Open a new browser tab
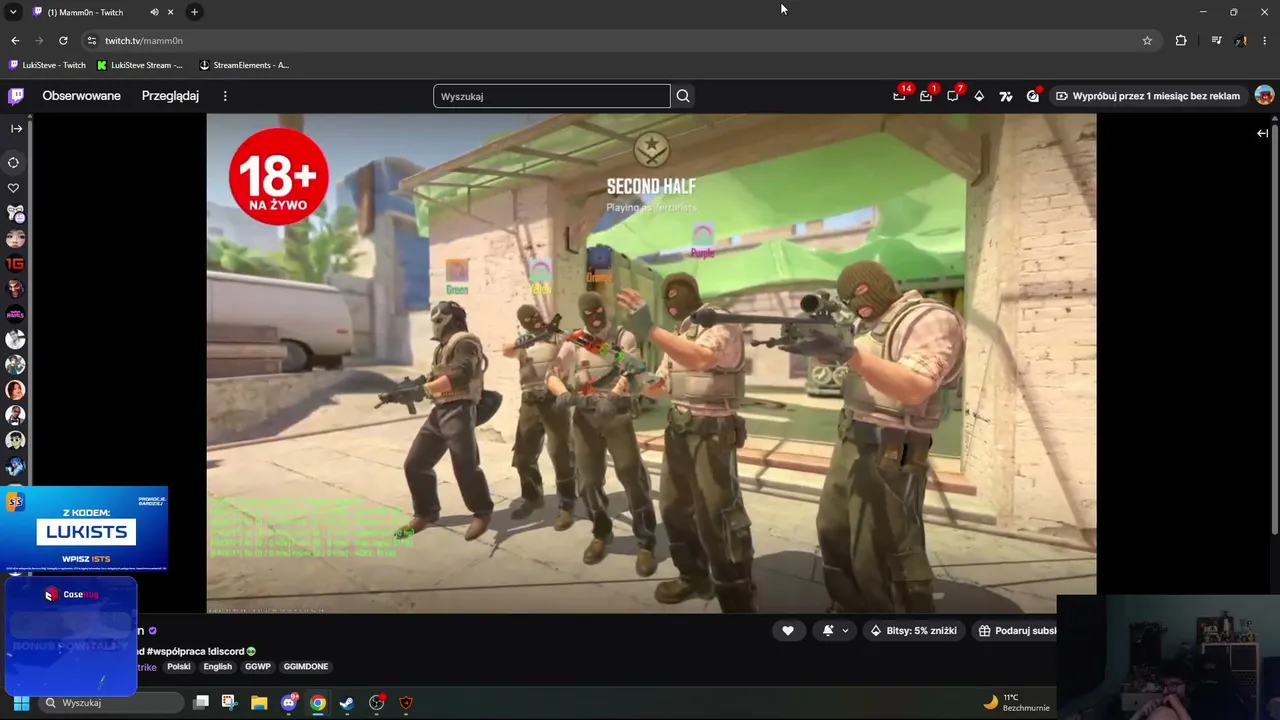This screenshot has height=720, width=1280. pyautogui.click(x=194, y=12)
